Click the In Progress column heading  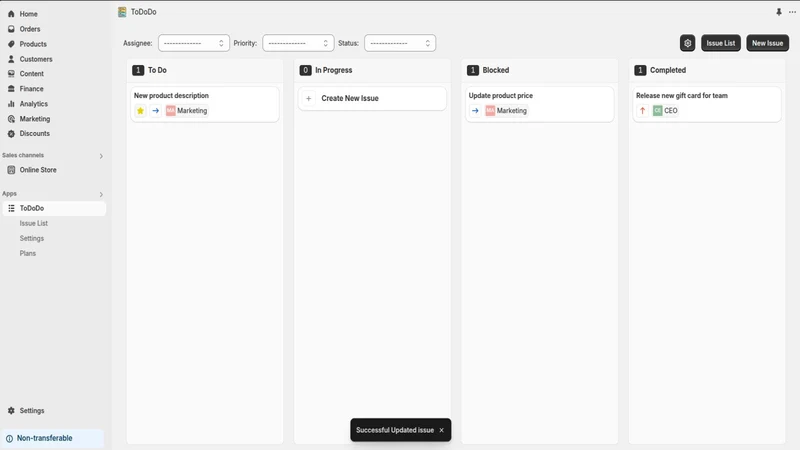(x=334, y=70)
